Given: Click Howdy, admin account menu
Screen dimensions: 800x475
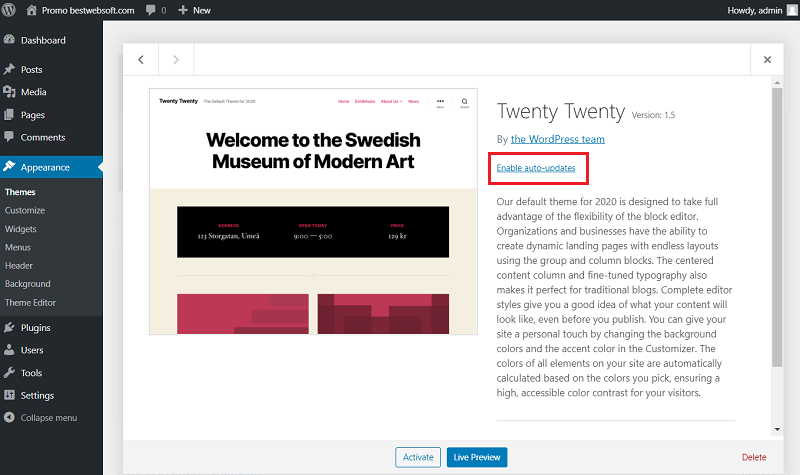Looking at the screenshot, I should 755,10.
